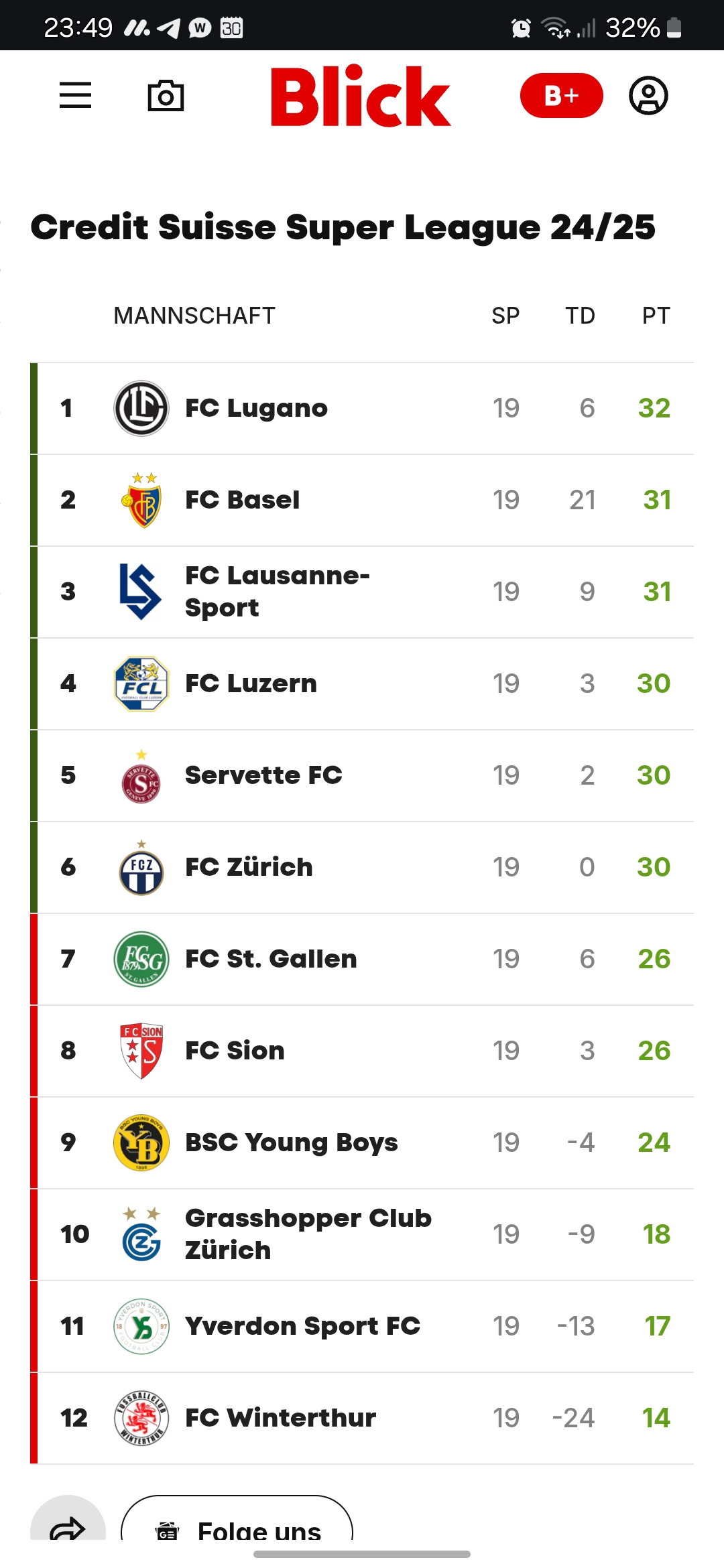
Task: Tap the FC Sion shield logo
Action: tap(141, 1051)
